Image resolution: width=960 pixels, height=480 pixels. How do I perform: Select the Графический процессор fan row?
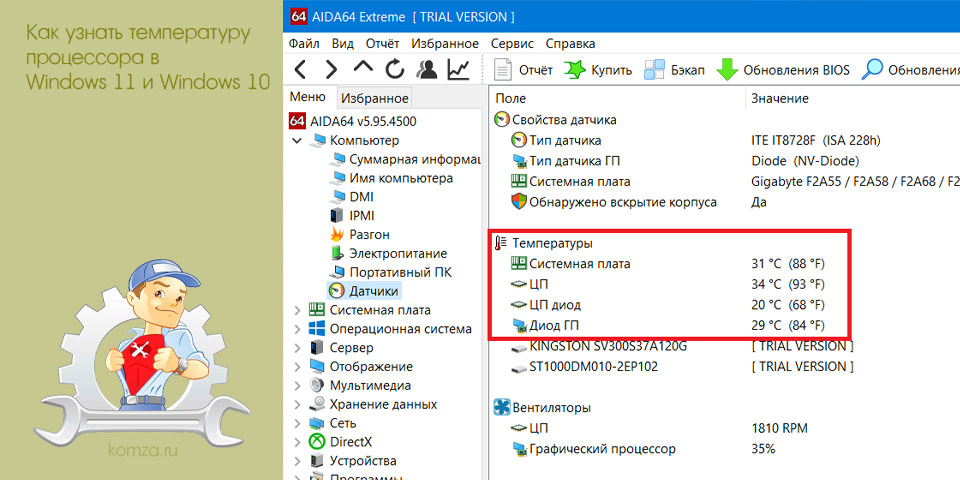coord(725,449)
